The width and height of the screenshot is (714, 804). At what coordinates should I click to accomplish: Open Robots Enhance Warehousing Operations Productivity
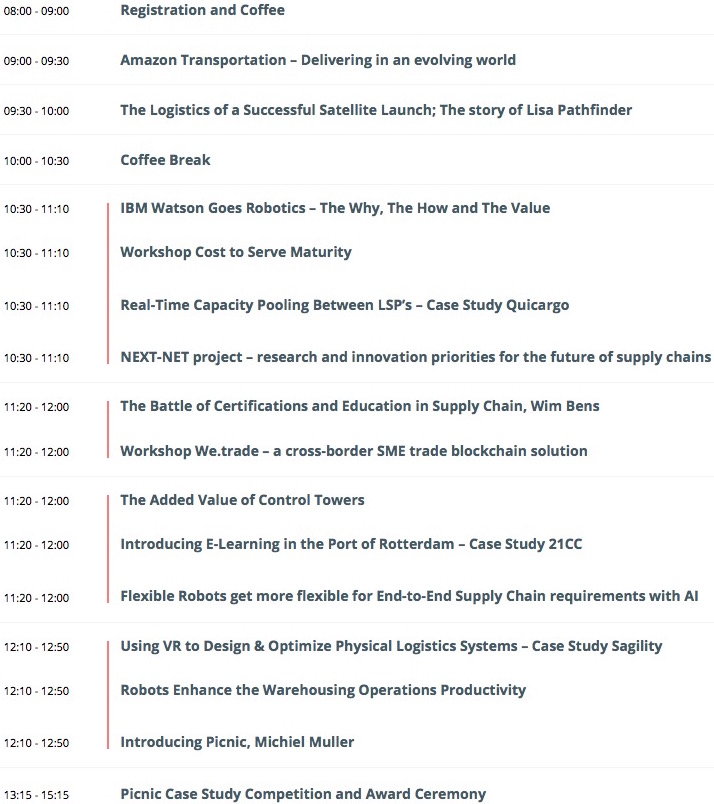click(x=323, y=690)
